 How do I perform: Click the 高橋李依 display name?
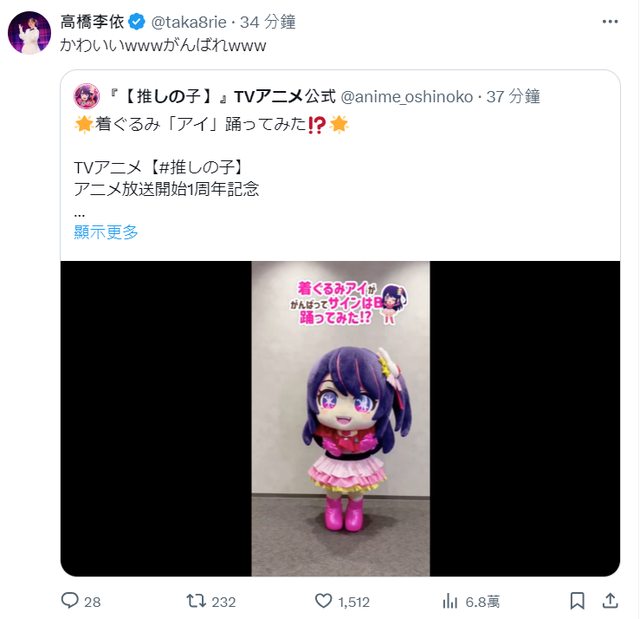point(93,22)
